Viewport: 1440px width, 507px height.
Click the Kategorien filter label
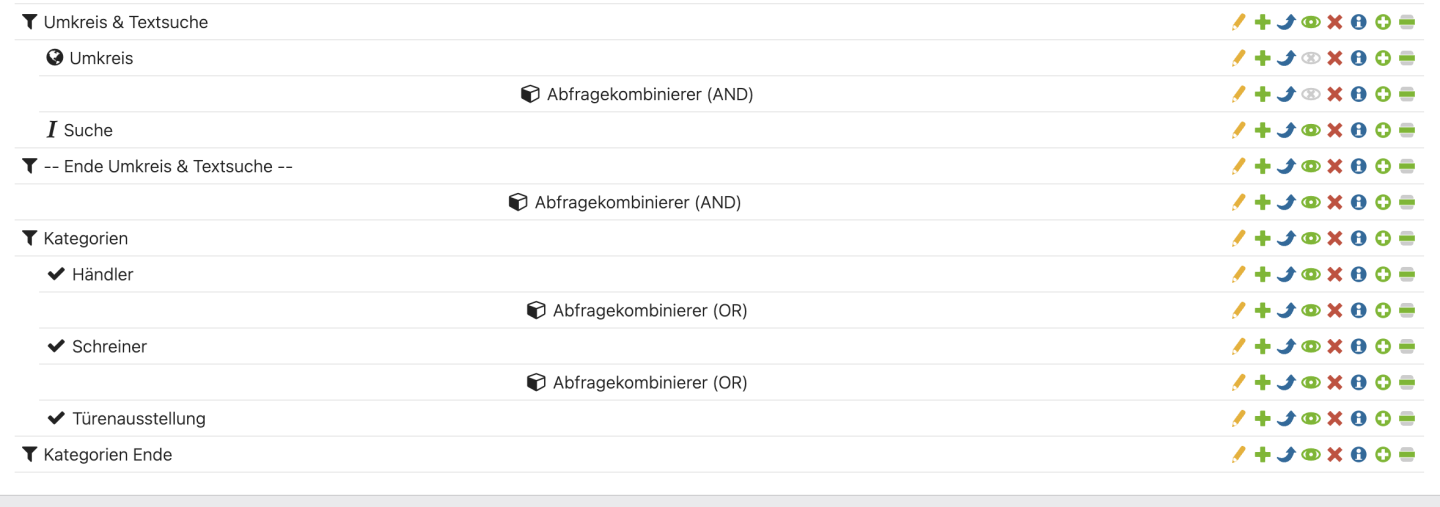pos(85,238)
